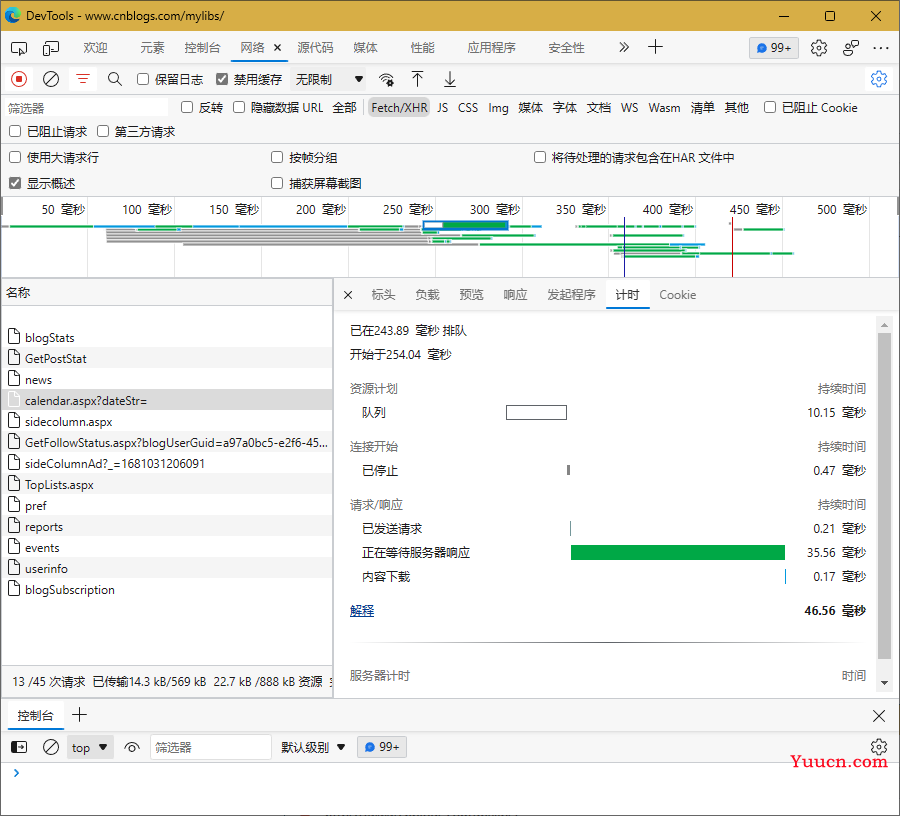The image size is (900, 816).
Task: Open network conditions wifi icon
Action: click(x=386, y=79)
